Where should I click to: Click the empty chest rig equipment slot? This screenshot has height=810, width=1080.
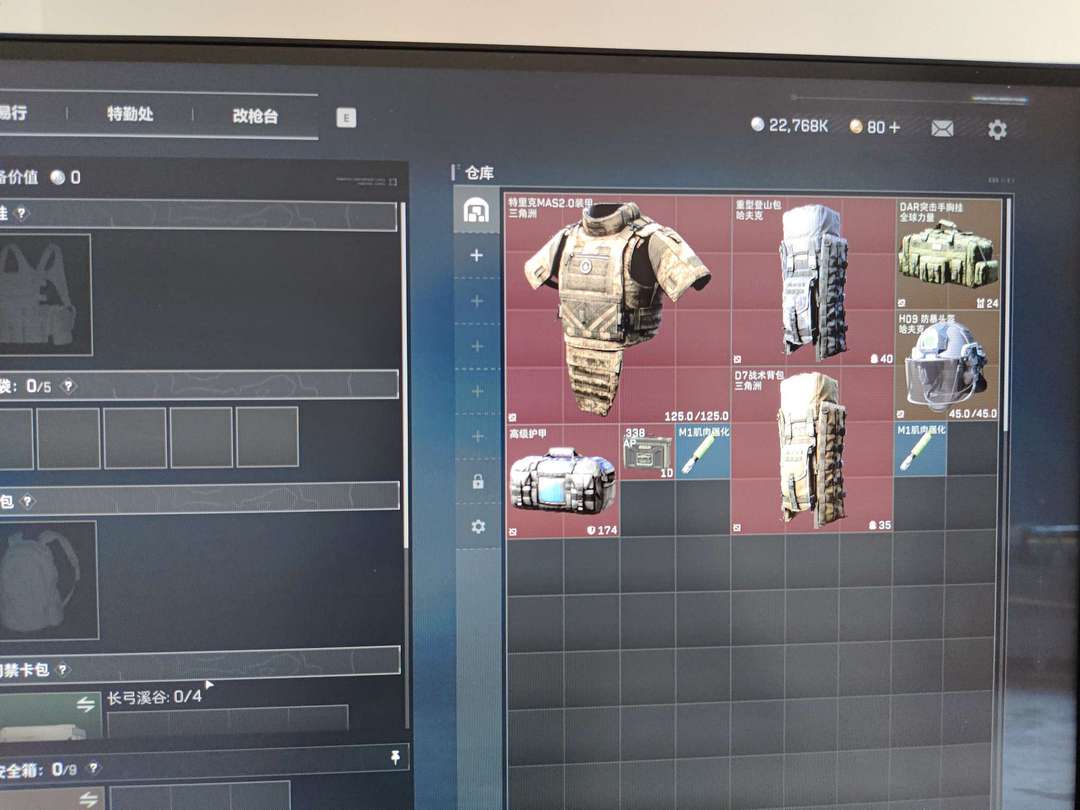tap(45, 295)
